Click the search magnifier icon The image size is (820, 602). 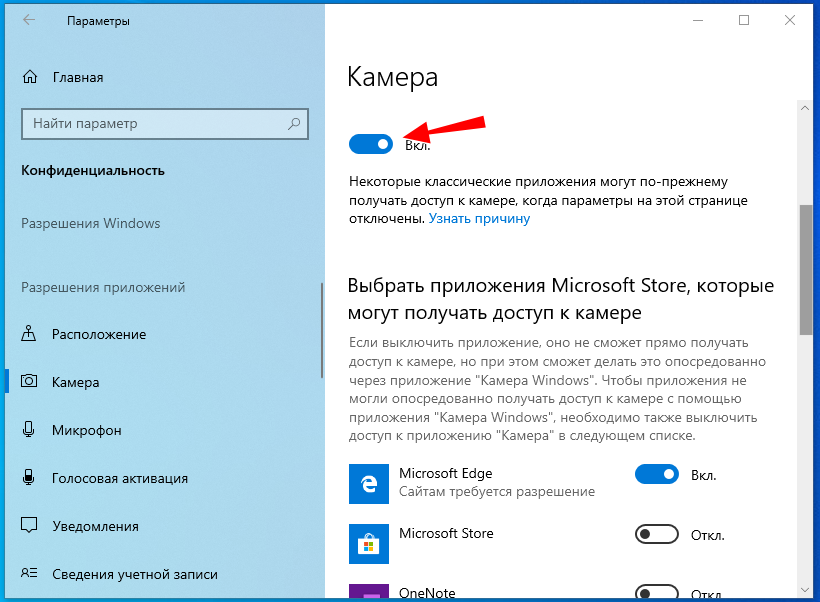294,124
